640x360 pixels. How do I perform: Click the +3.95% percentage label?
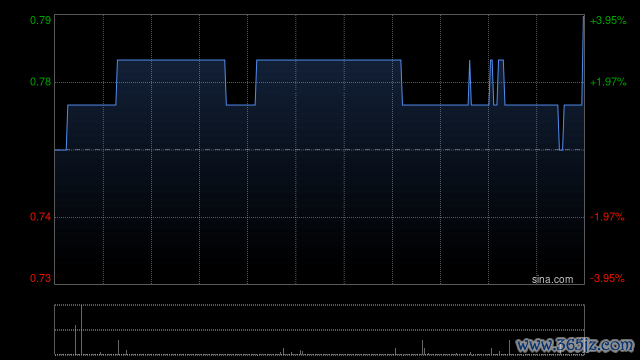pos(608,20)
